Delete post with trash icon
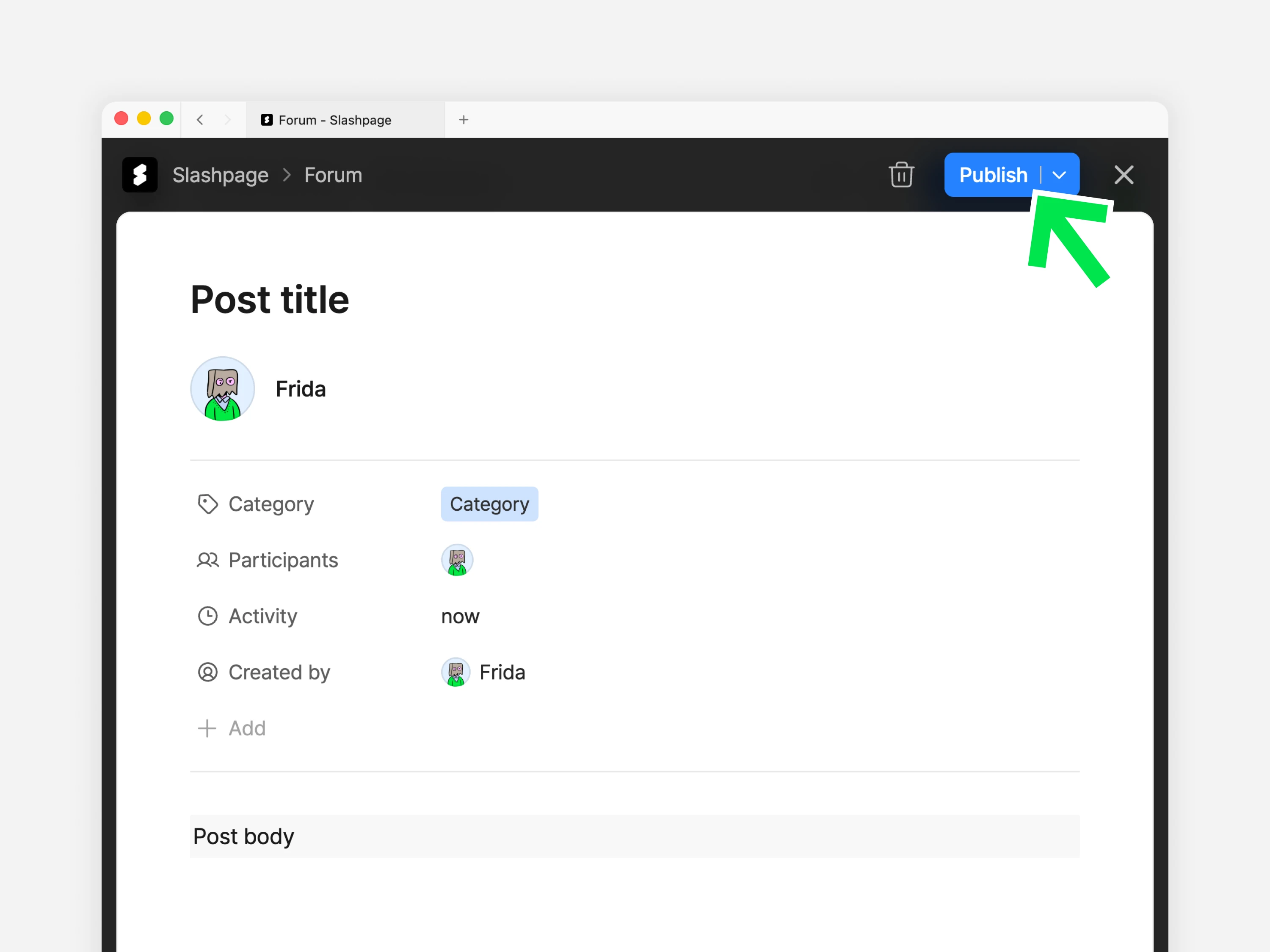 click(901, 174)
